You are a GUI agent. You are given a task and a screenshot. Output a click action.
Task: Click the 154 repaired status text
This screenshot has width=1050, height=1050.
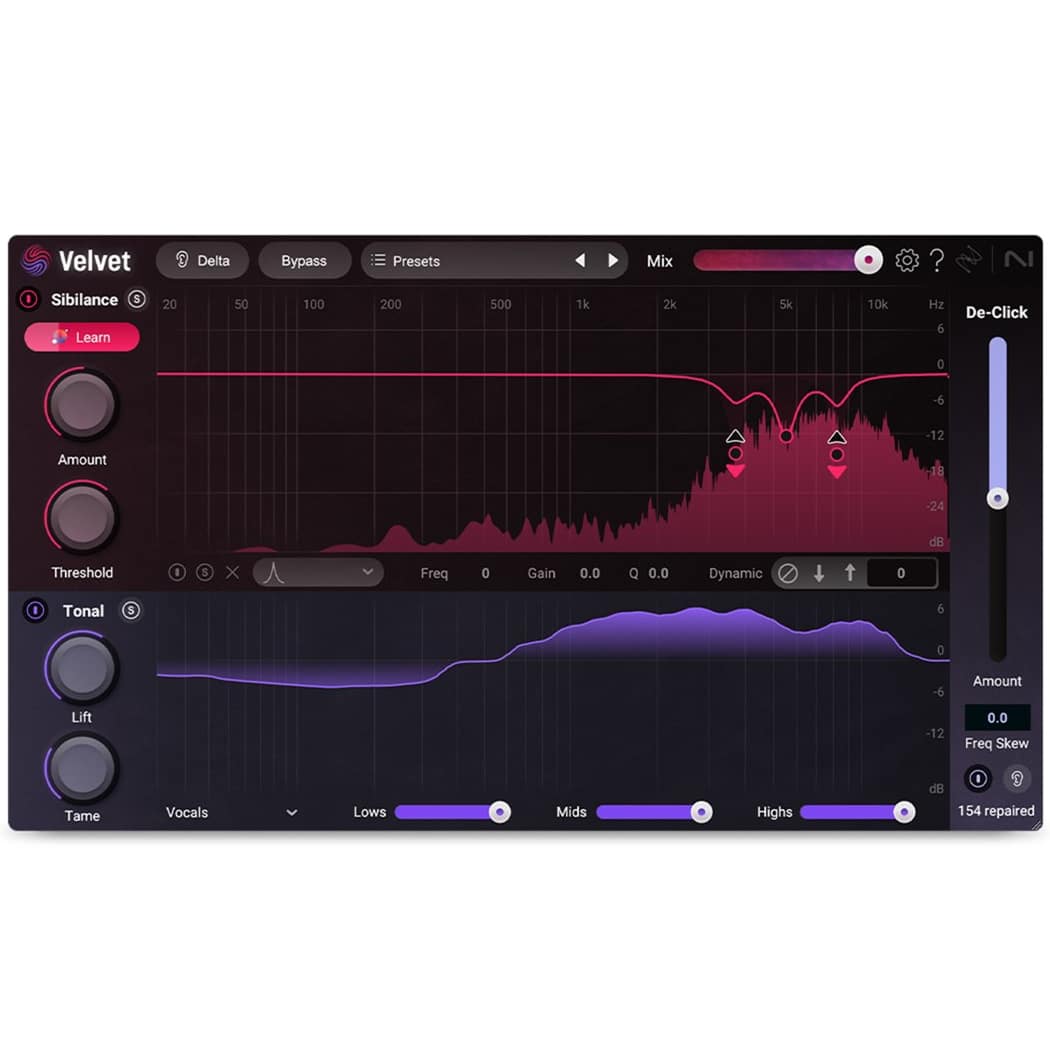click(996, 810)
